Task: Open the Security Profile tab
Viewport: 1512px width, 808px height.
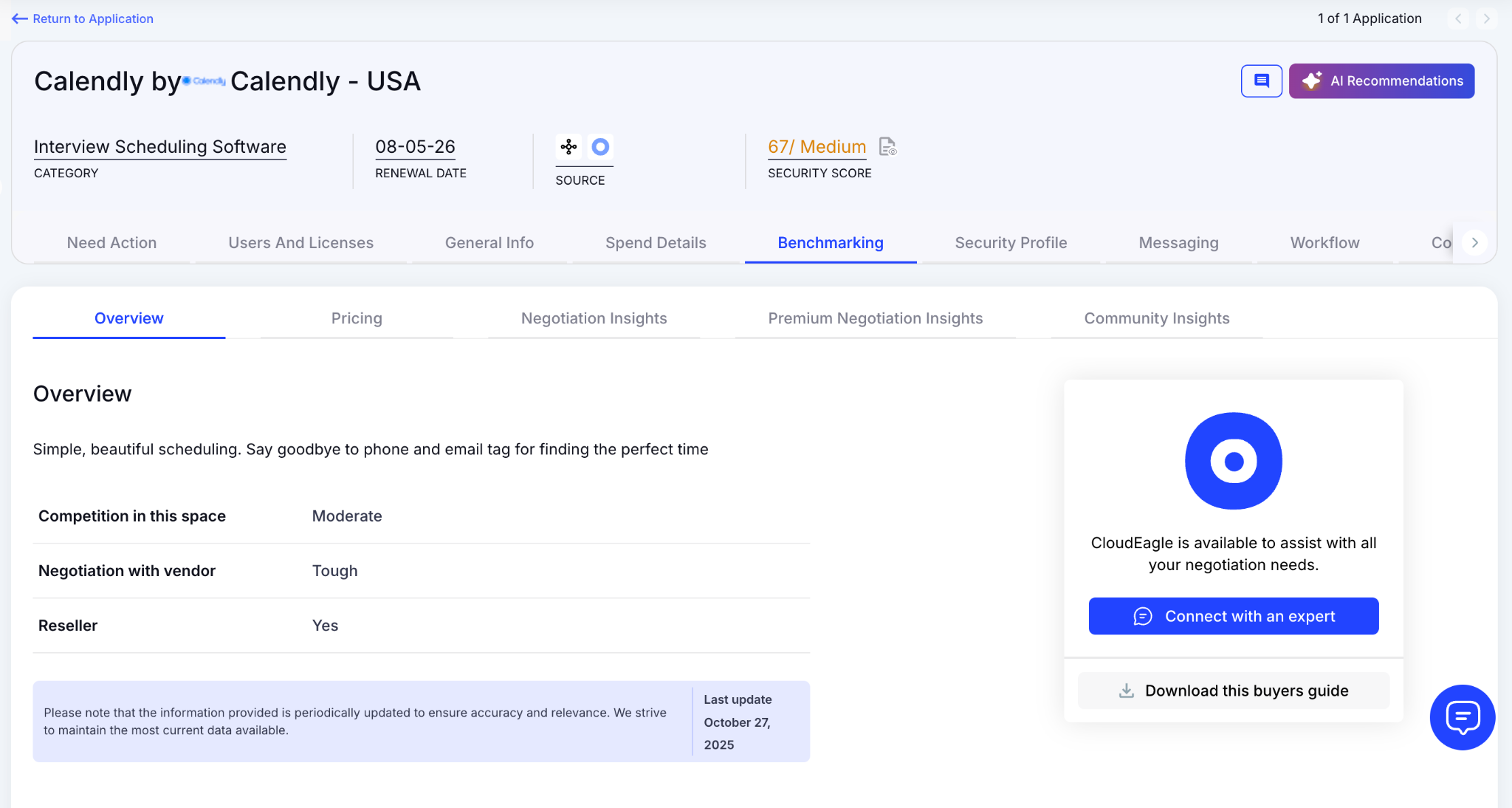Action: [x=1011, y=243]
